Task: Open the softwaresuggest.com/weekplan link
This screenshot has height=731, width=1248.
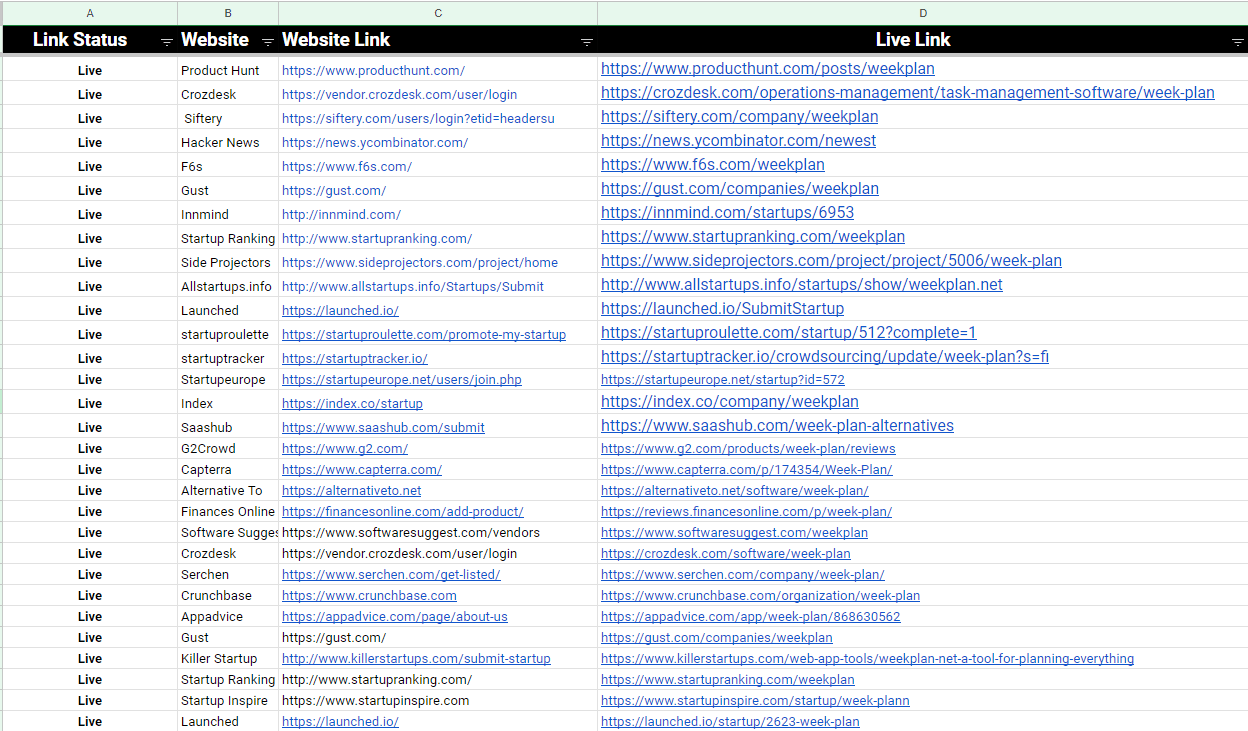Action: [x=734, y=533]
